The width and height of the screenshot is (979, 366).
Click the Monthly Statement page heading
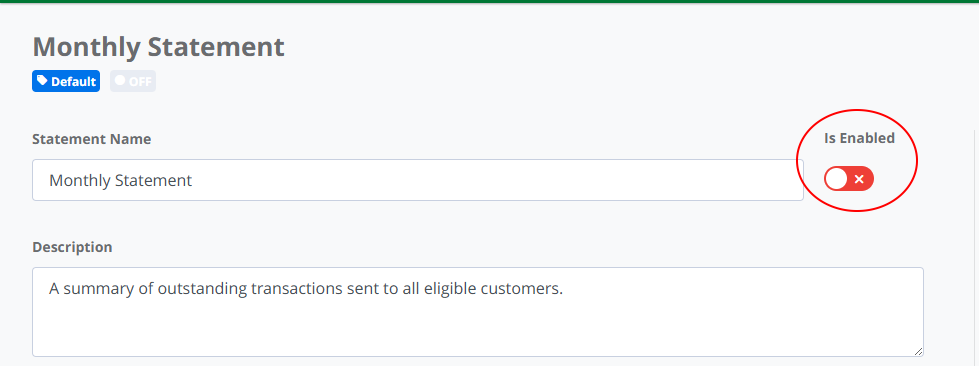pos(159,47)
